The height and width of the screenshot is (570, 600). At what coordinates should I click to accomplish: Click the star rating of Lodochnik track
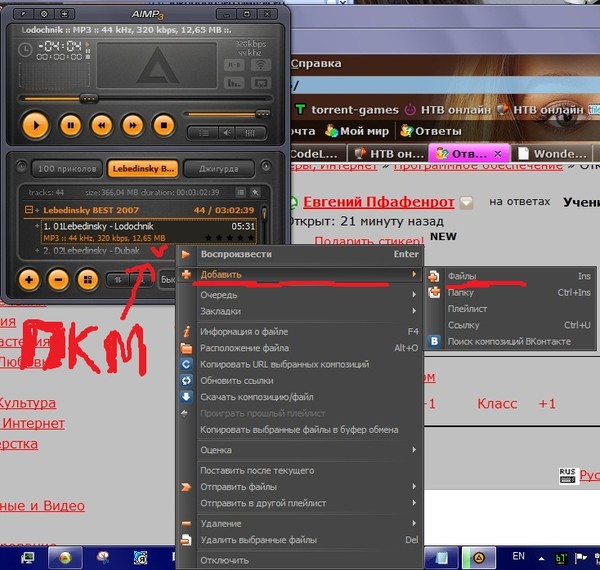point(230,238)
